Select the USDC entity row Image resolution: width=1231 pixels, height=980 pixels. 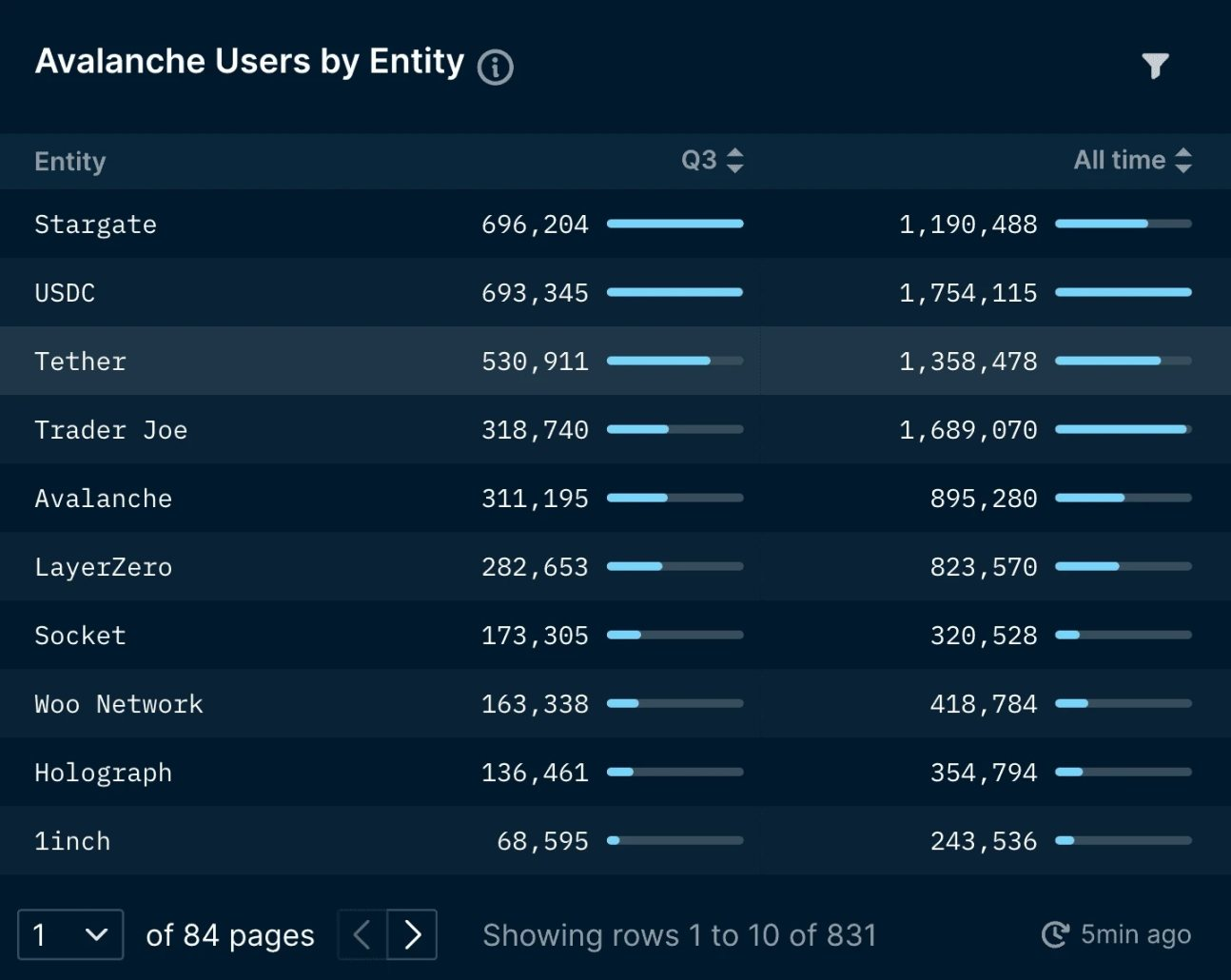(x=615, y=292)
